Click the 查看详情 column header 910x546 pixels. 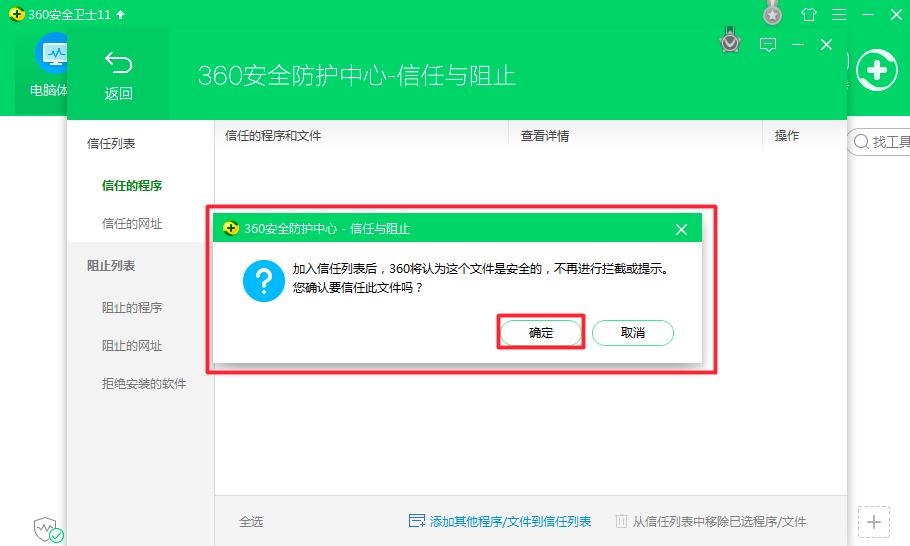coord(544,136)
